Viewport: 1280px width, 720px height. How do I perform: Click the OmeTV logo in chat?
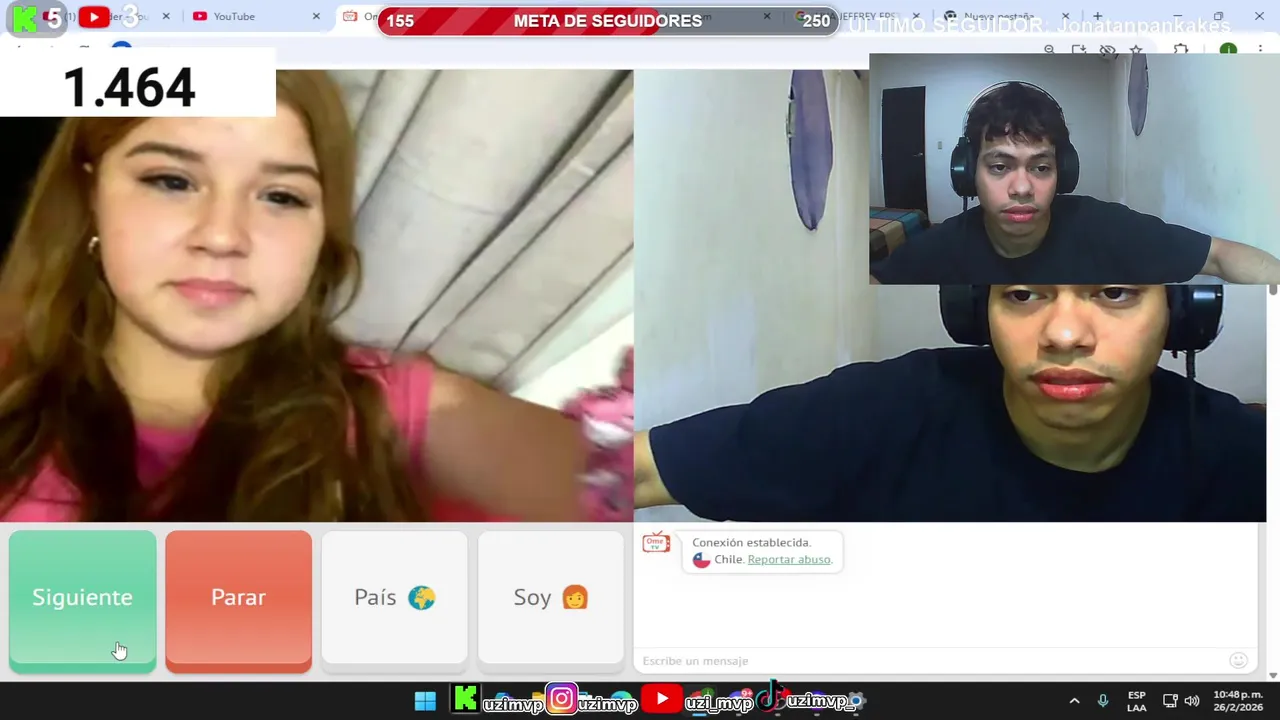pos(656,543)
